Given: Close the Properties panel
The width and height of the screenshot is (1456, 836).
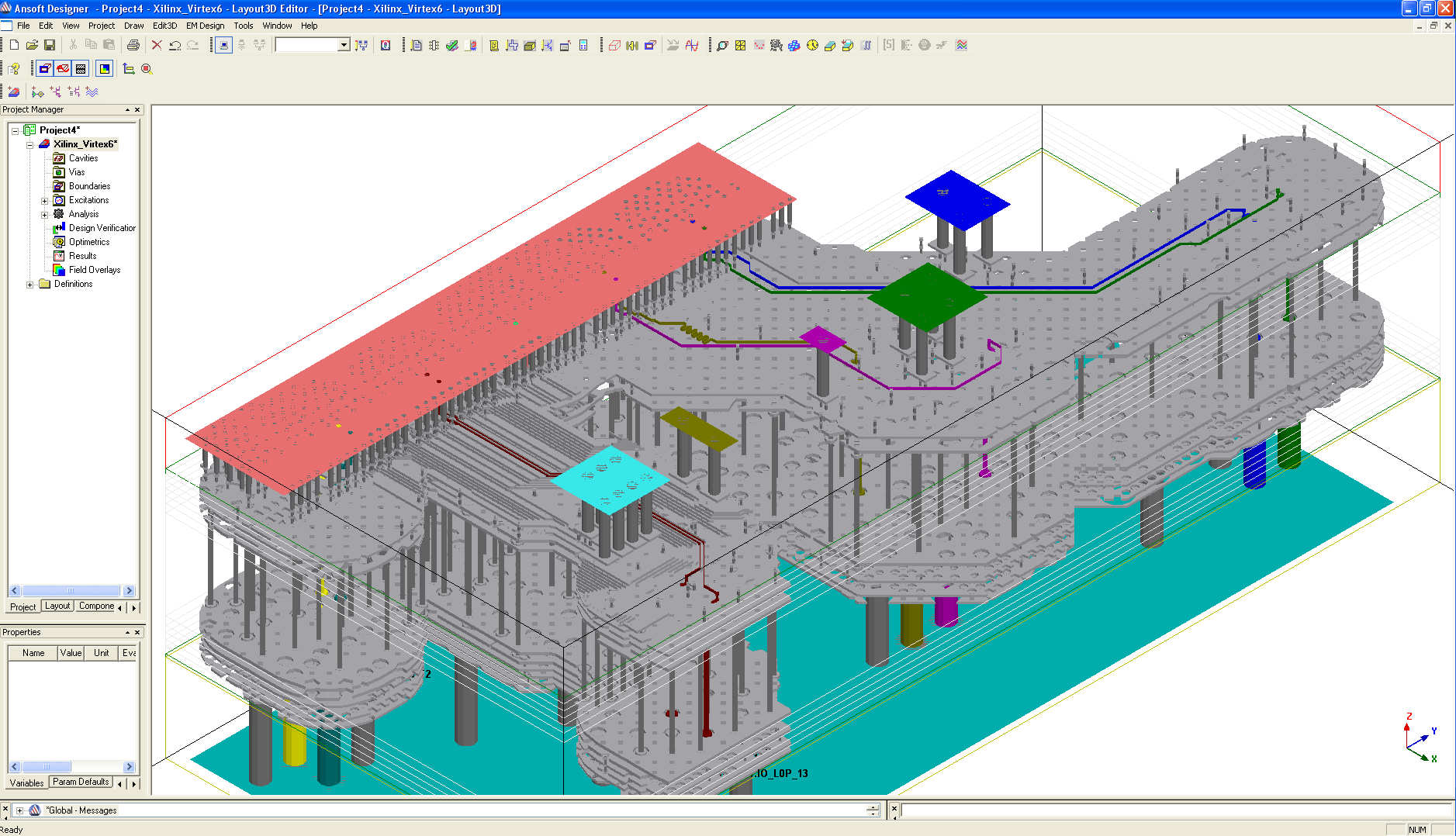Looking at the screenshot, I should pyautogui.click(x=138, y=633).
